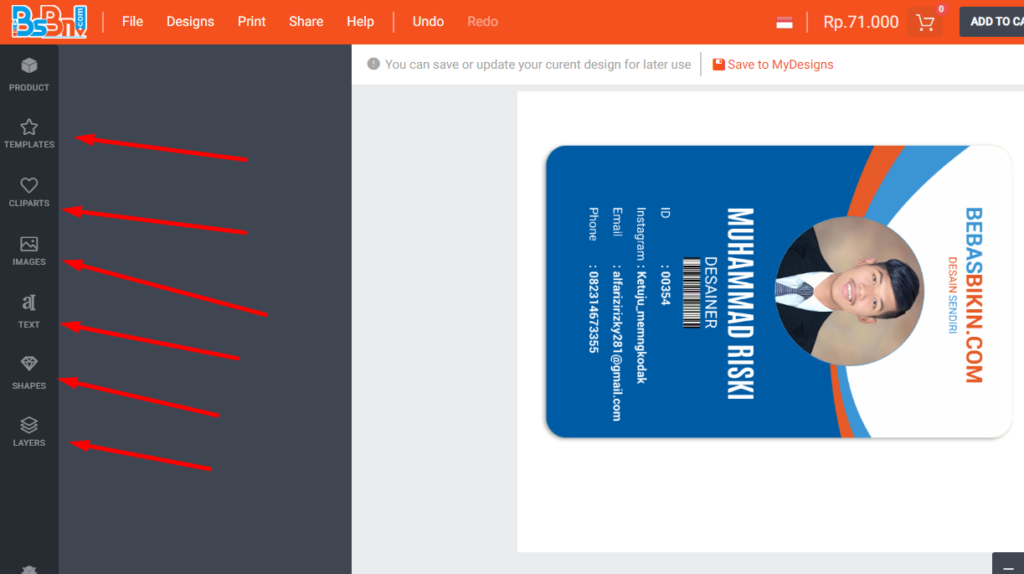Click the BebasBikin logo
Viewport: 1024px width, 574px height.
49,22
